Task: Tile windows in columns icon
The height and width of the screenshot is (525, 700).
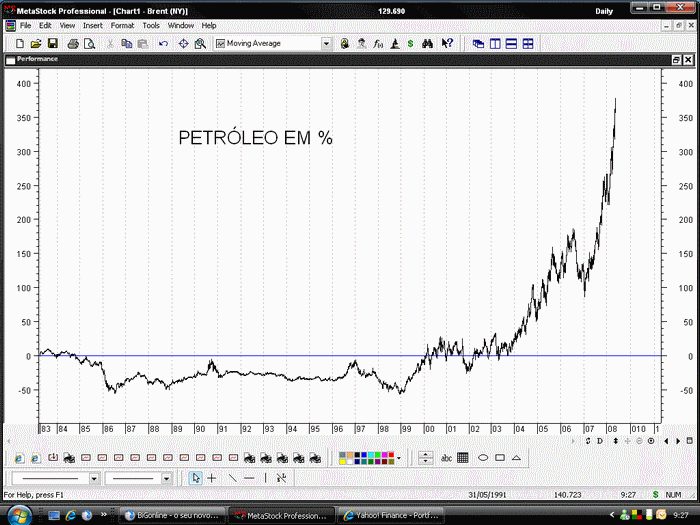Action: 495,44
